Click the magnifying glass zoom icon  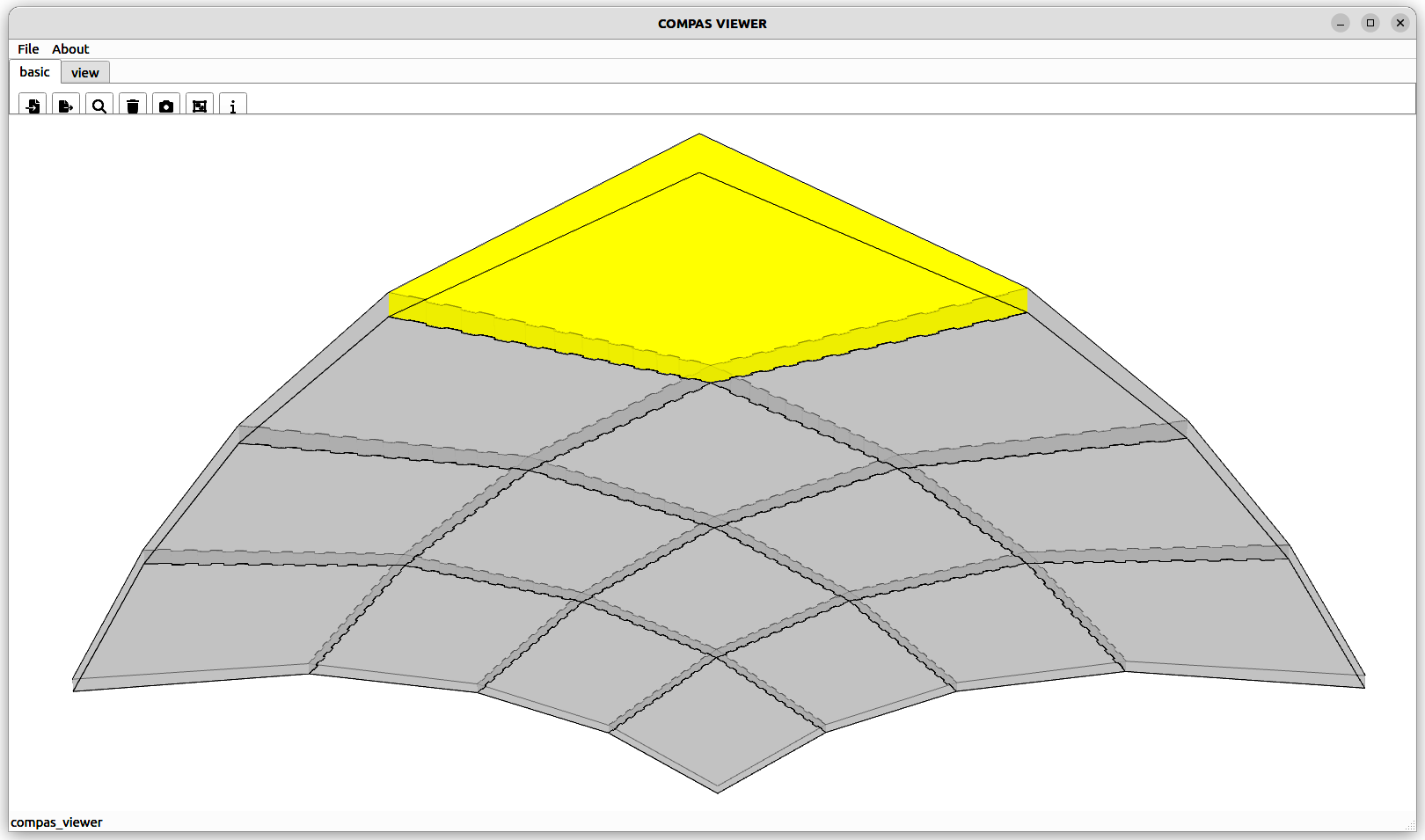coord(99,106)
